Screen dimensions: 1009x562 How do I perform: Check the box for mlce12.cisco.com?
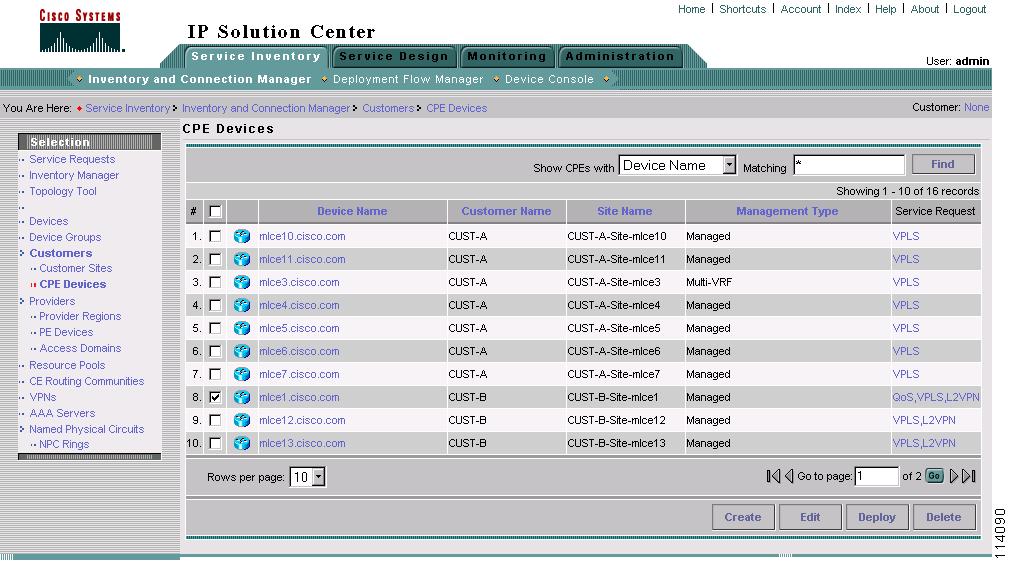216,420
